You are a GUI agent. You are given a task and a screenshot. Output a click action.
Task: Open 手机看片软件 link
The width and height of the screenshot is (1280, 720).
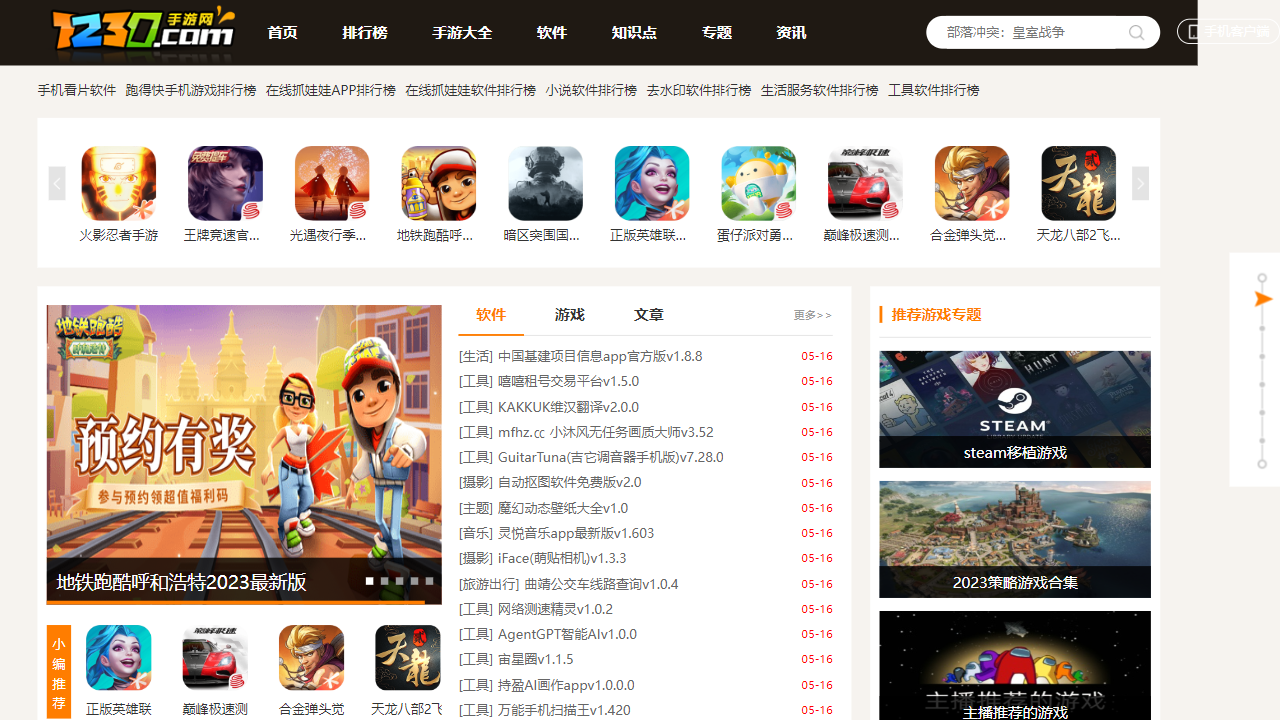77,90
